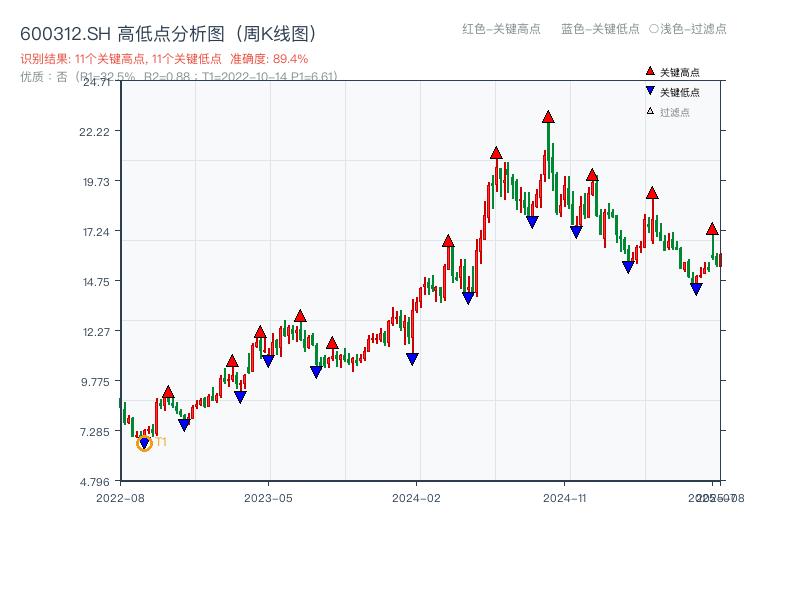Click the red triangle icon beside 关键高点 legend

click(x=649, y=71)
